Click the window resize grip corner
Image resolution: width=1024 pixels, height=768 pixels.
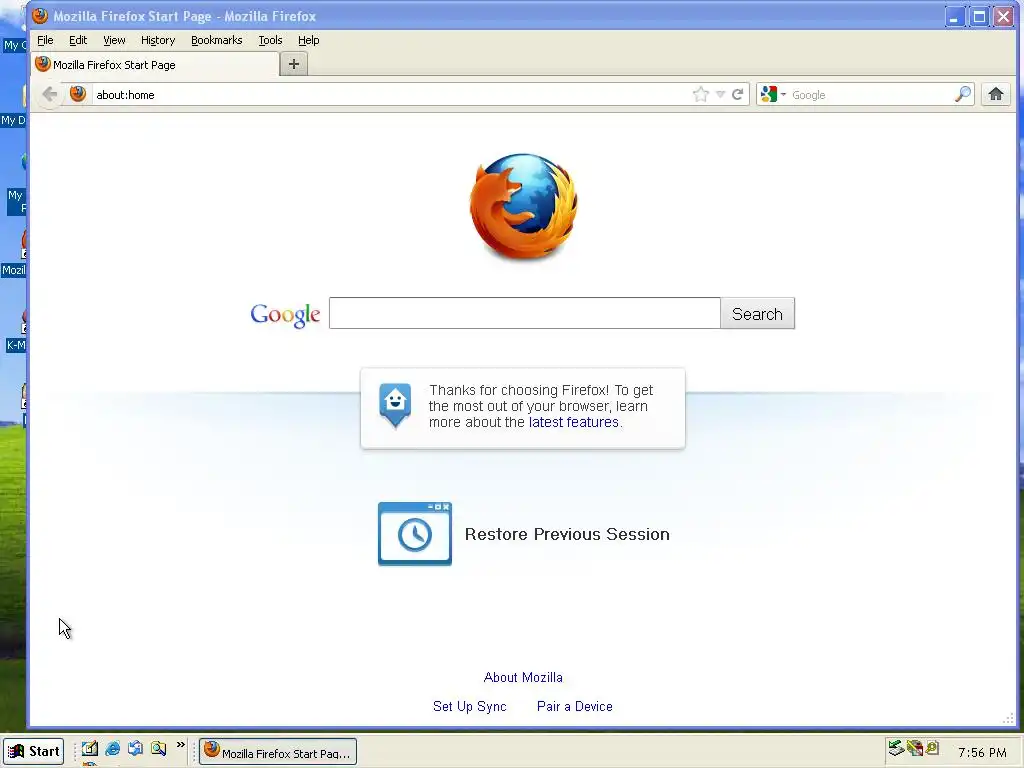click(1008, 718)
